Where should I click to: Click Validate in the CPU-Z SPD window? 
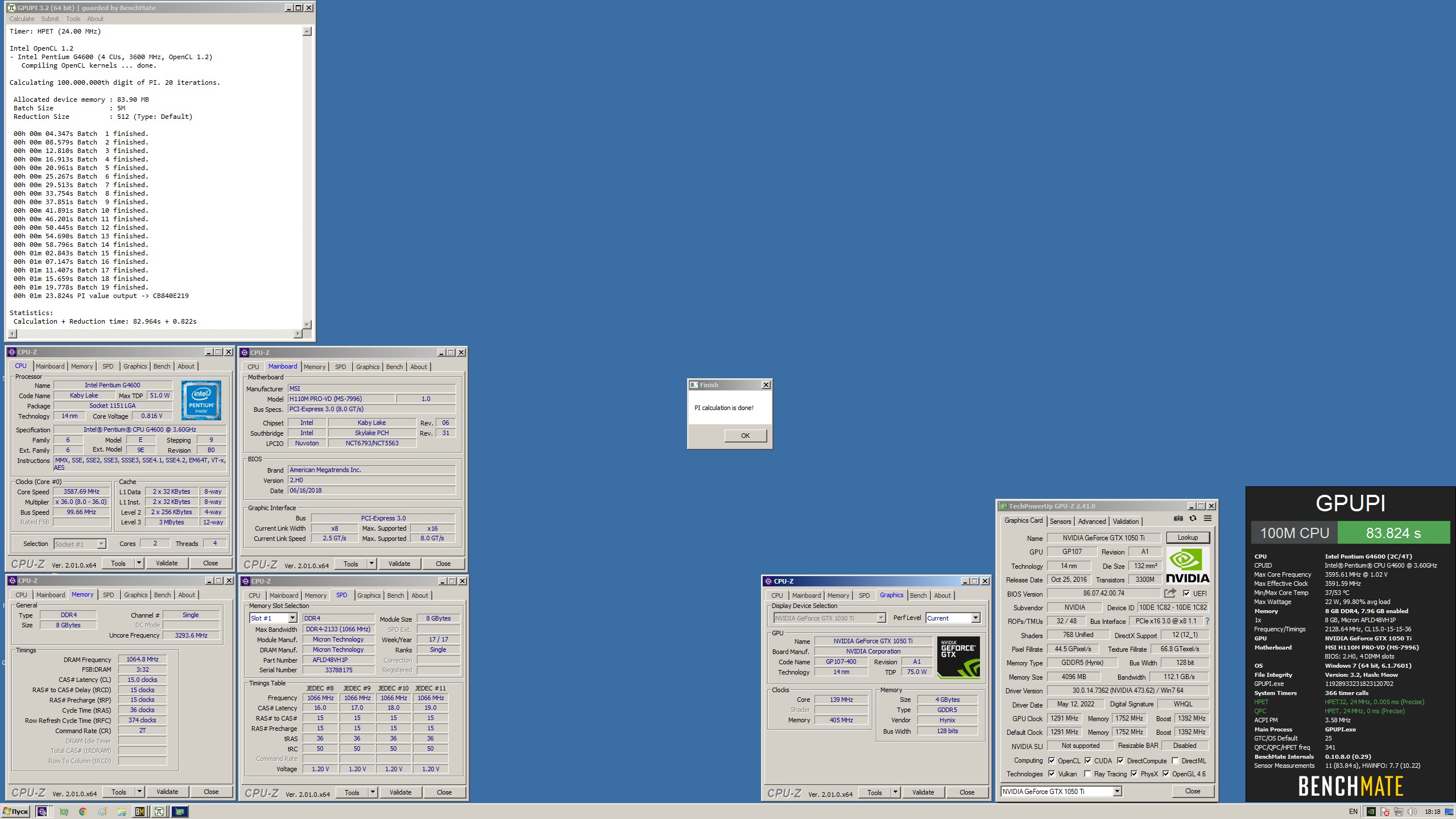(400, 792)
